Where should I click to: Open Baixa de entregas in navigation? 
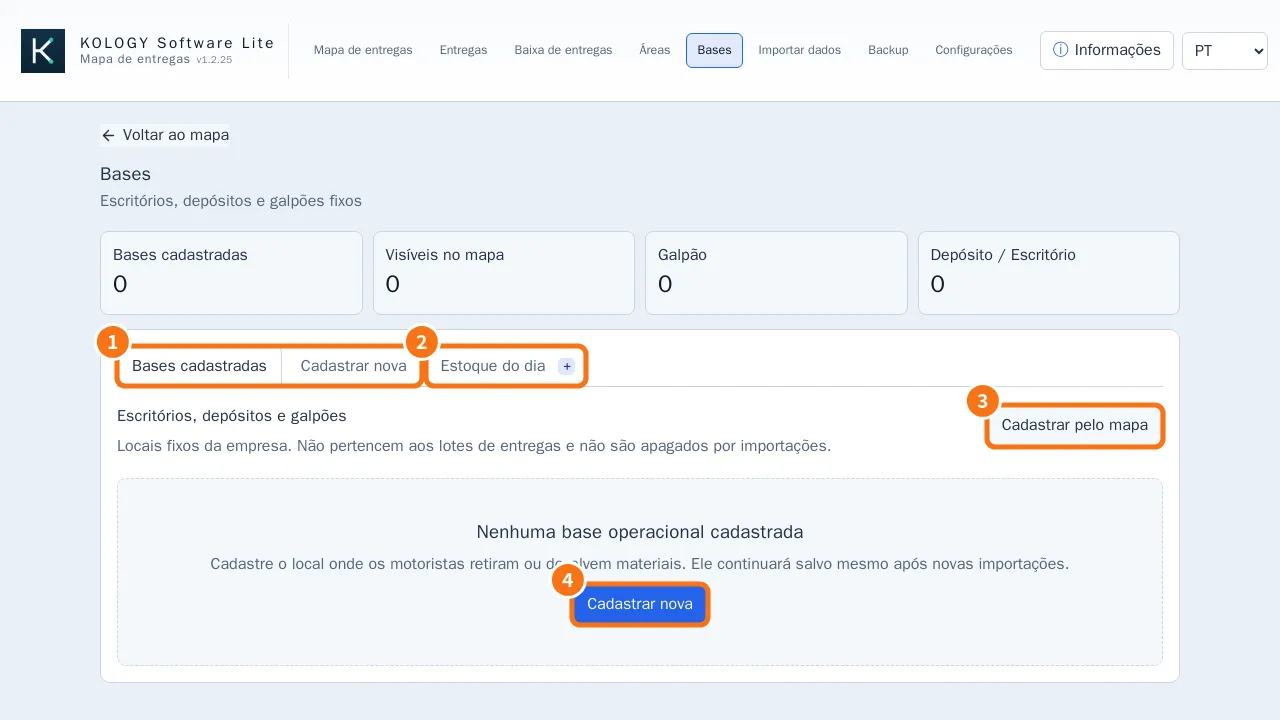[564, 50]
